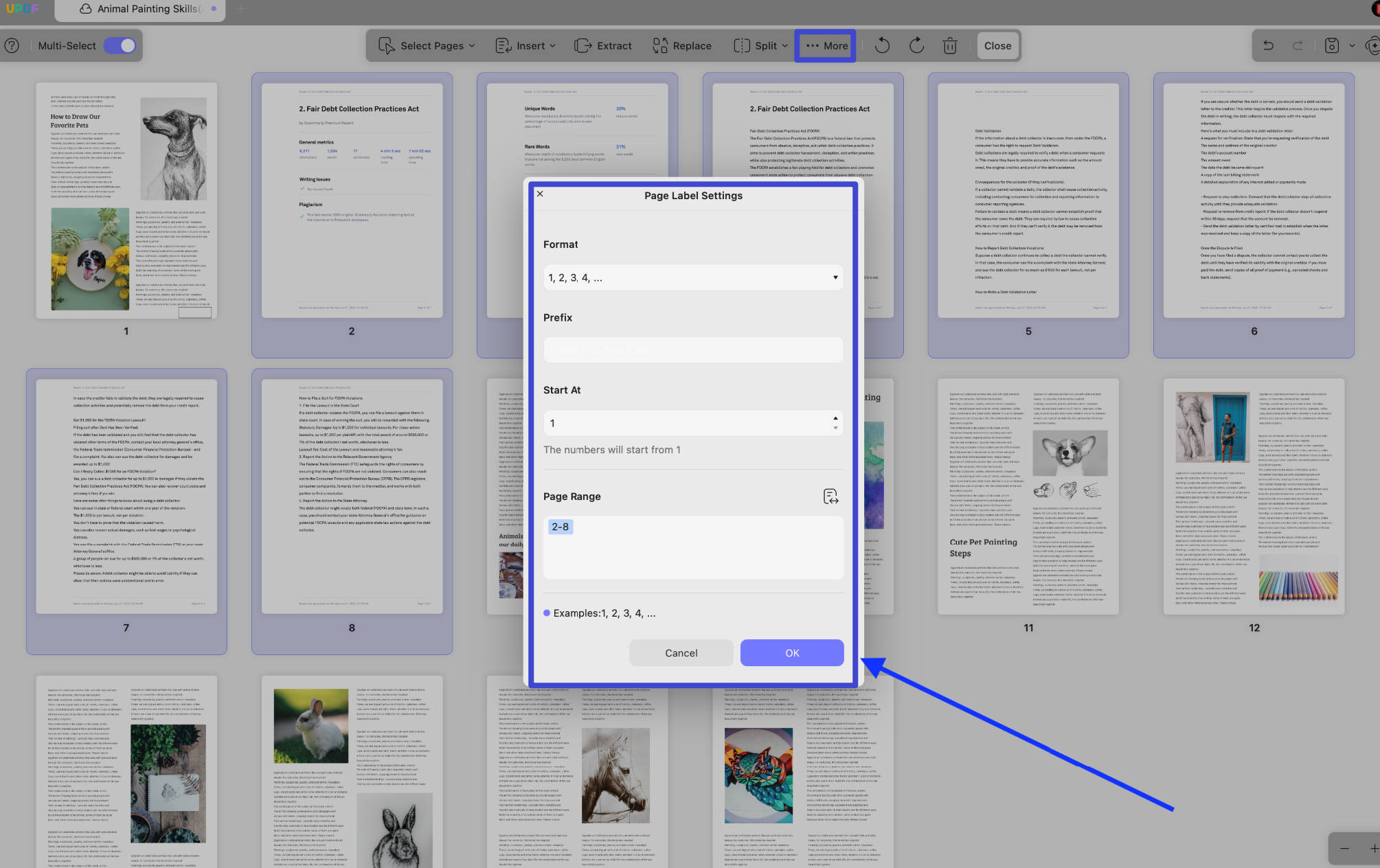The image size is (1380, 868).
Task: Close Page Label Settings dialog with X
Action: 540,194
